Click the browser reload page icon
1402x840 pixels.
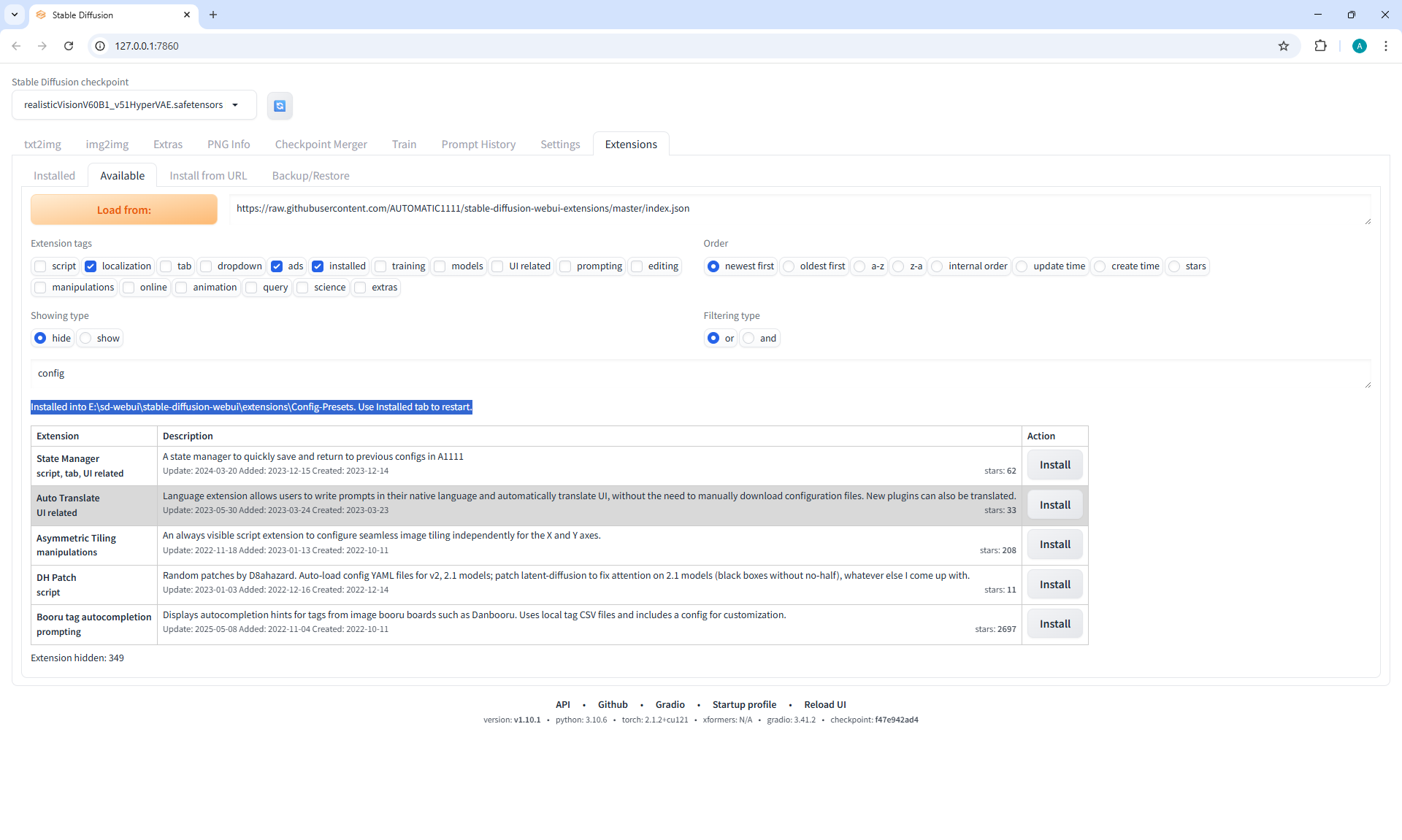pos(69,46)
